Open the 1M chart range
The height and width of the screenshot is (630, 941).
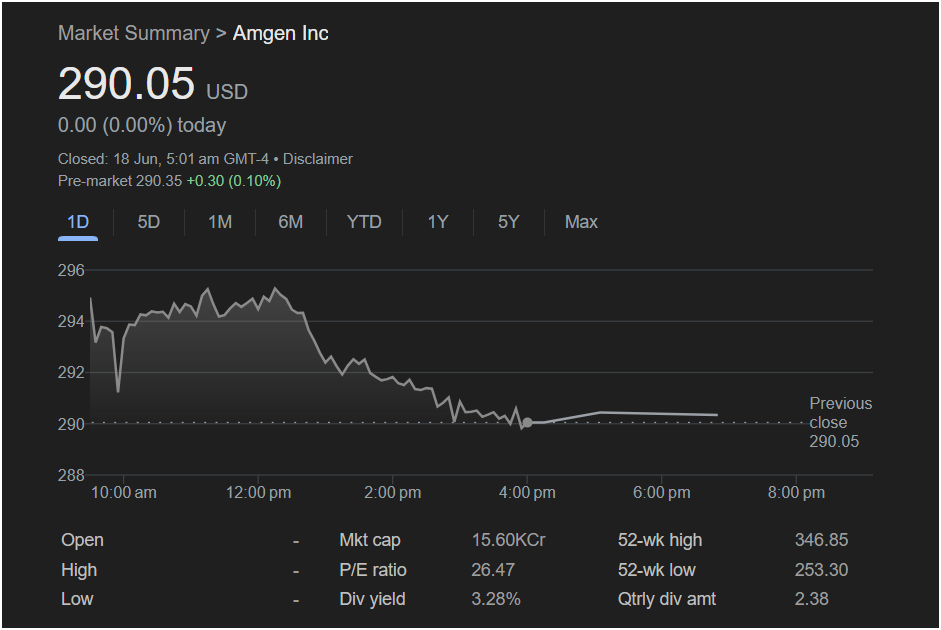(220, 223)
